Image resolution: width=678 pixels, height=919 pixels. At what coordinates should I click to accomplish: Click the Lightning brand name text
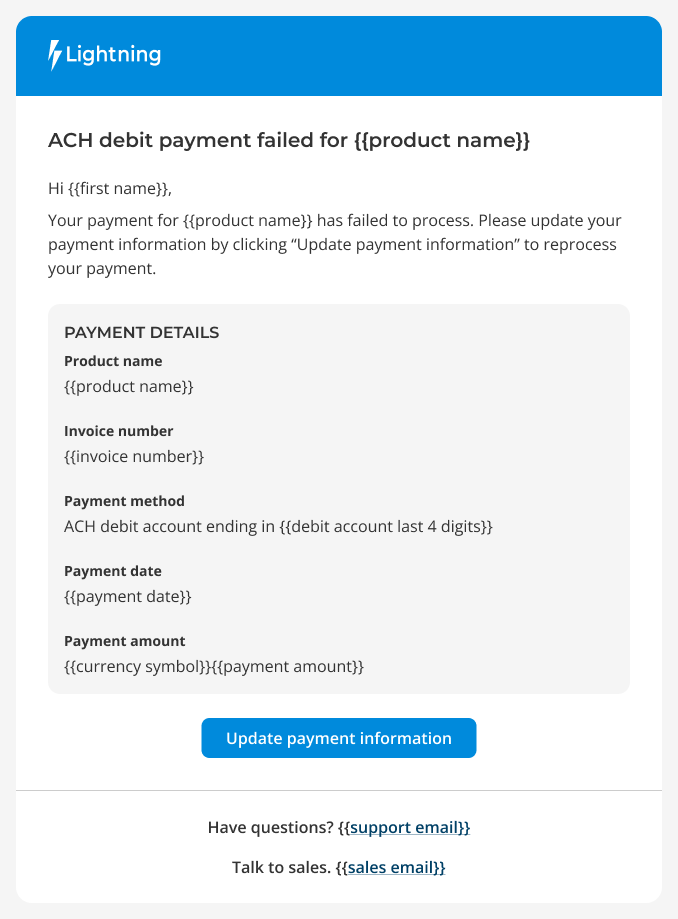click(x=113, y=55)
